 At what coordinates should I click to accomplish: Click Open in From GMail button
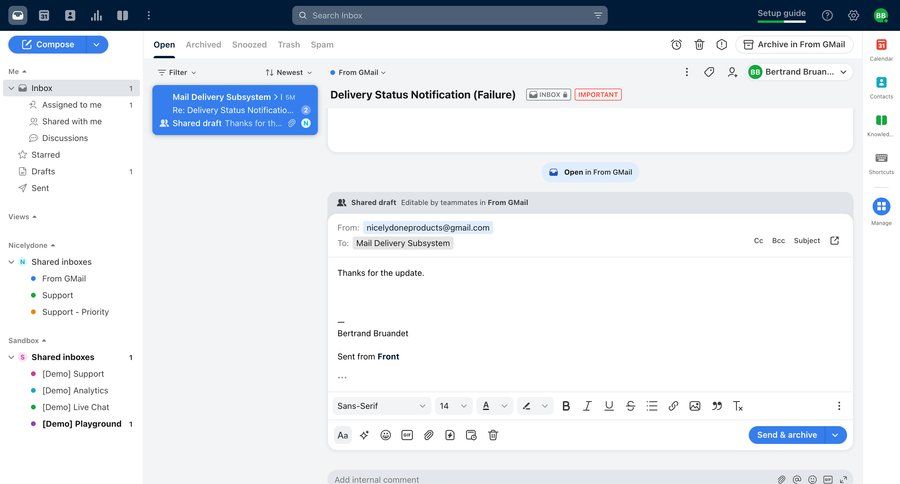[x=591, y=172]
